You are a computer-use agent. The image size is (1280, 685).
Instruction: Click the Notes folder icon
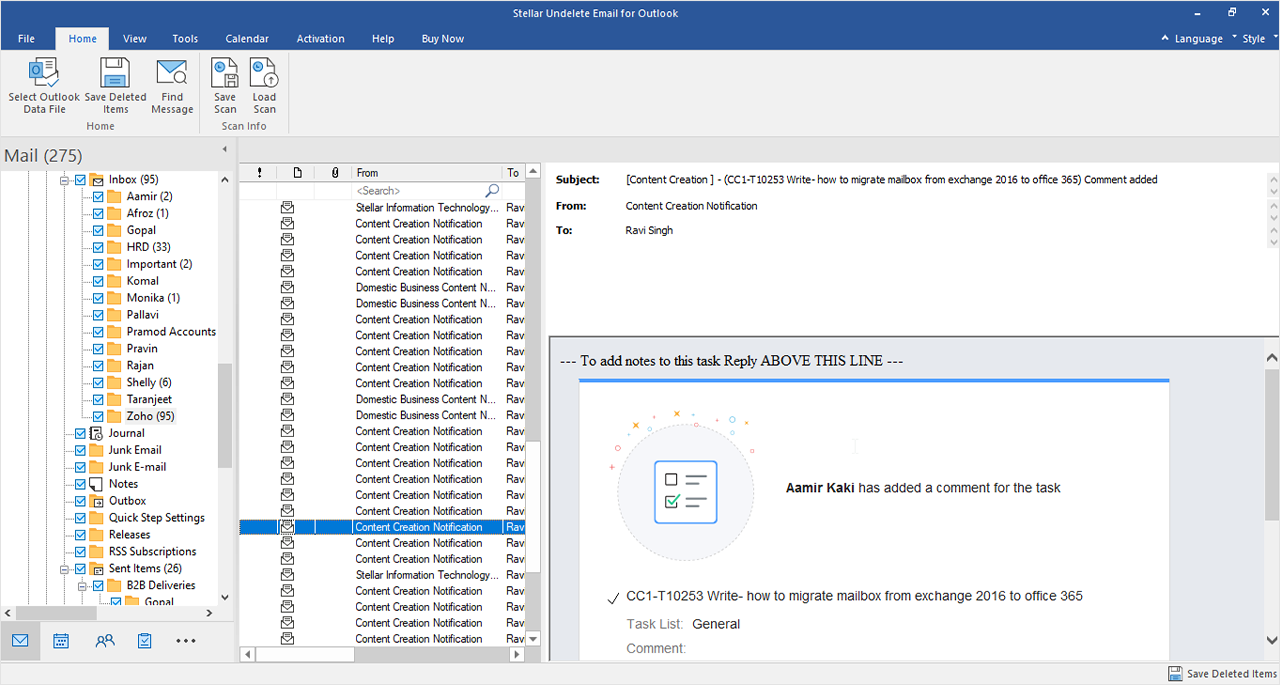coord(97,484)
